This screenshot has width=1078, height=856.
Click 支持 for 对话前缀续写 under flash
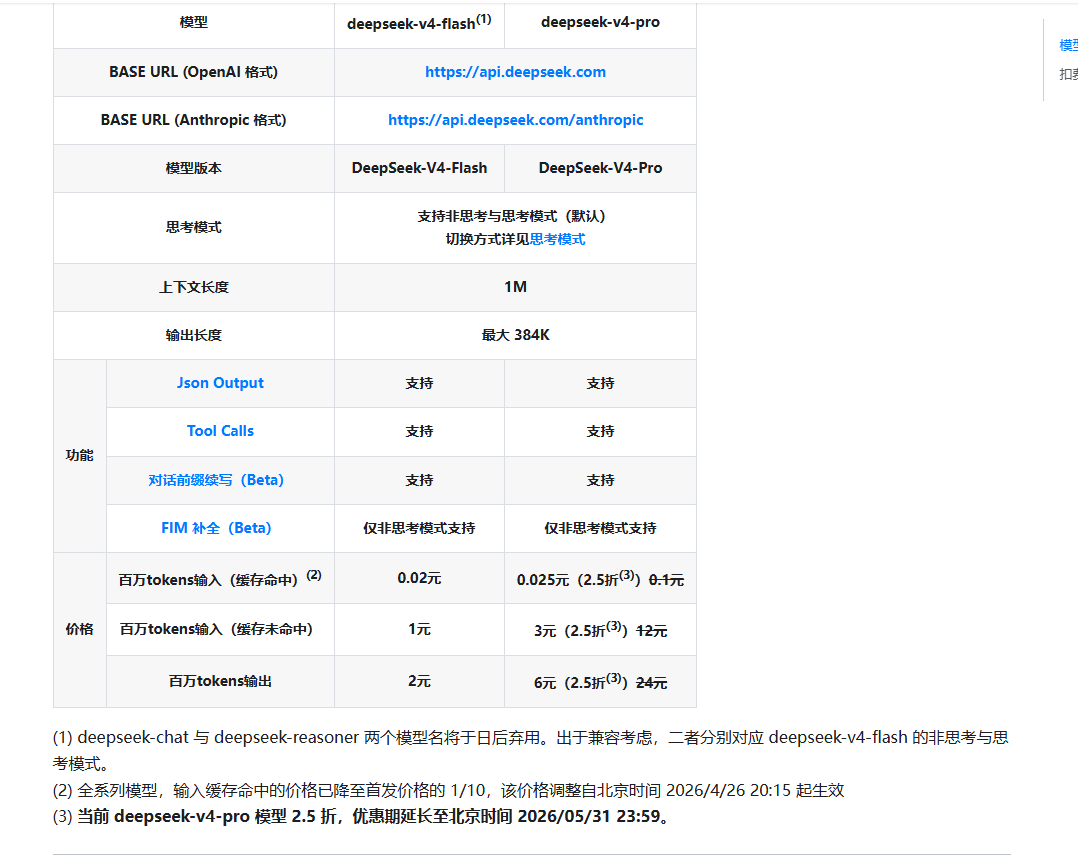[419, 481]
